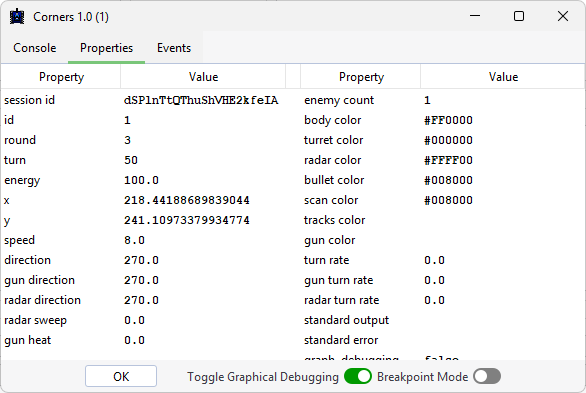Click the turn rate label
Viewport: 586px width, 393px height.
326,260
